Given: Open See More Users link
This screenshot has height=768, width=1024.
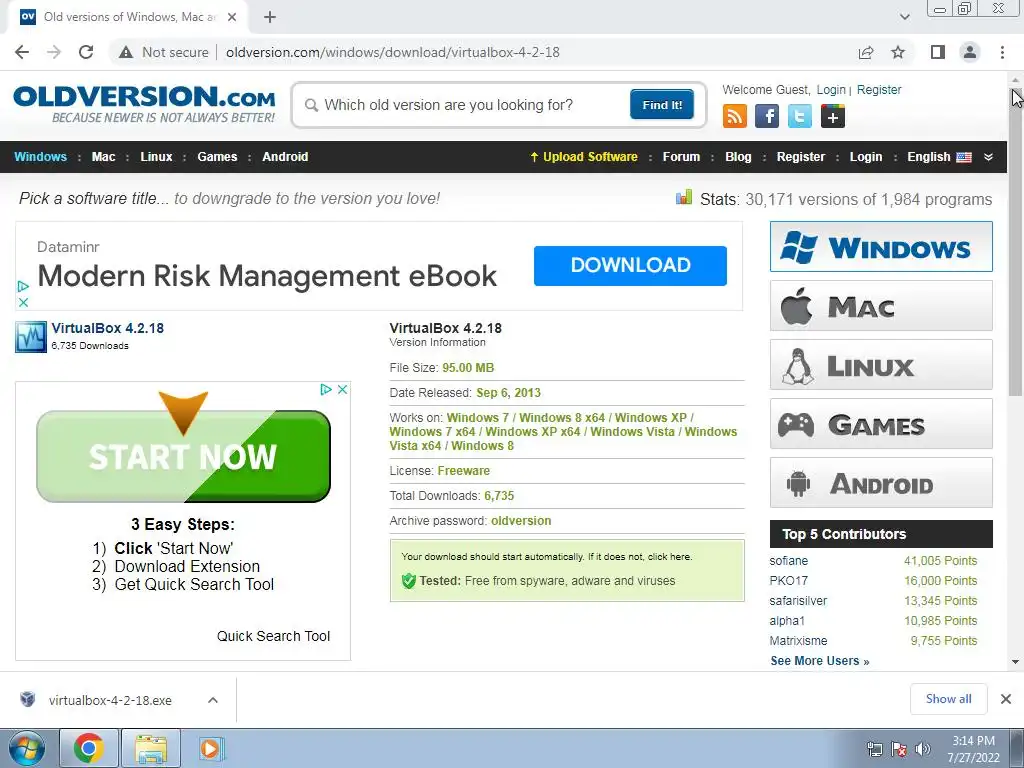Looking at the screenshot, I should point(820,661).
